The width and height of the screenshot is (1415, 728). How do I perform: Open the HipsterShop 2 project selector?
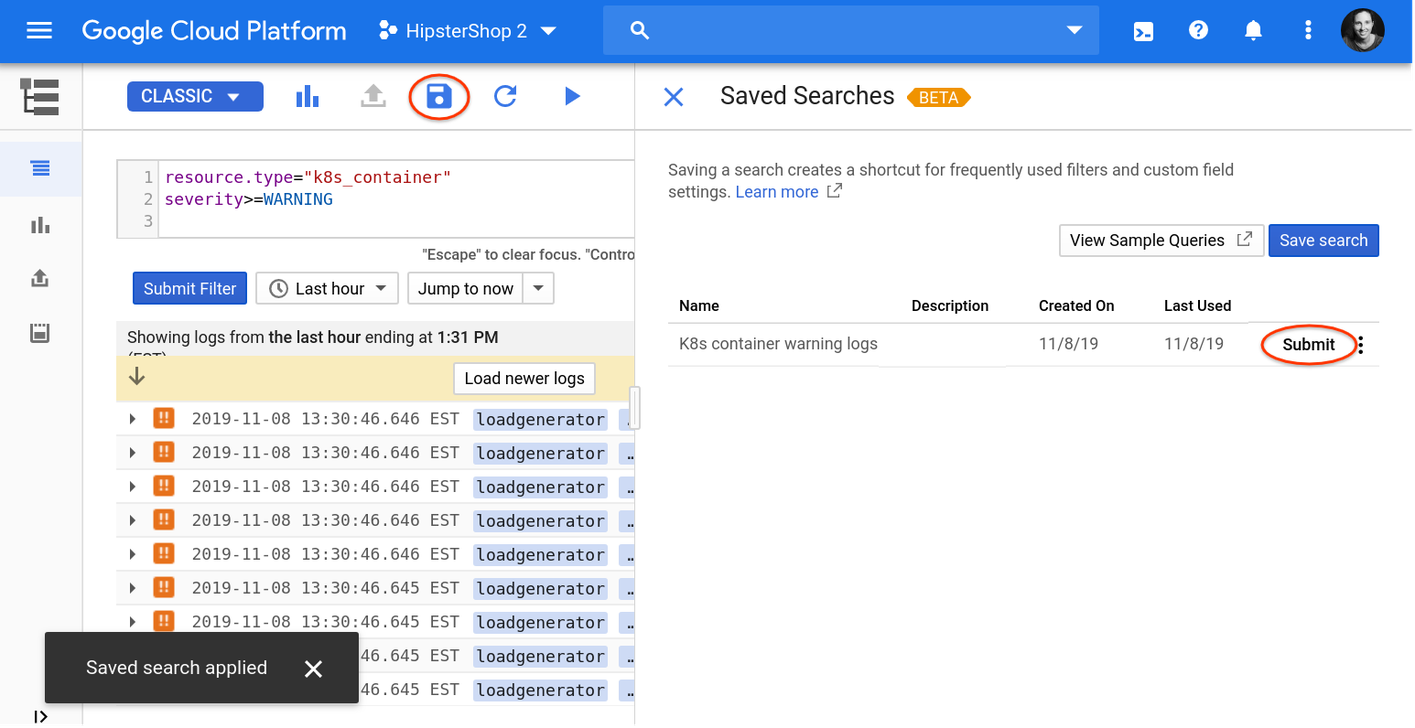click(467, 31)
